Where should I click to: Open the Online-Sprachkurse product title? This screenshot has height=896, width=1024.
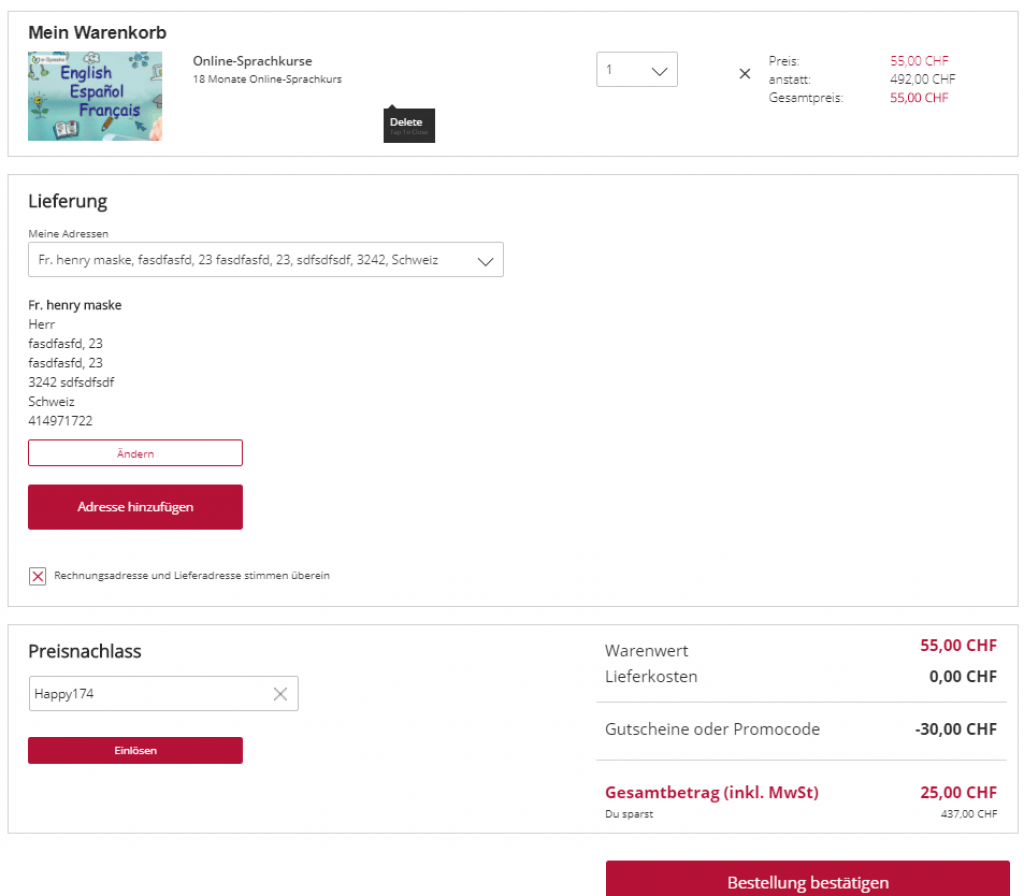click(x=238, y=61)
